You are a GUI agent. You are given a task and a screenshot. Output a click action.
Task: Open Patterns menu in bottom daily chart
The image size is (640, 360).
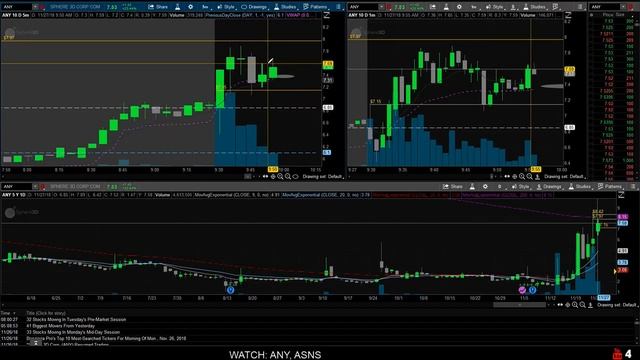610,187
